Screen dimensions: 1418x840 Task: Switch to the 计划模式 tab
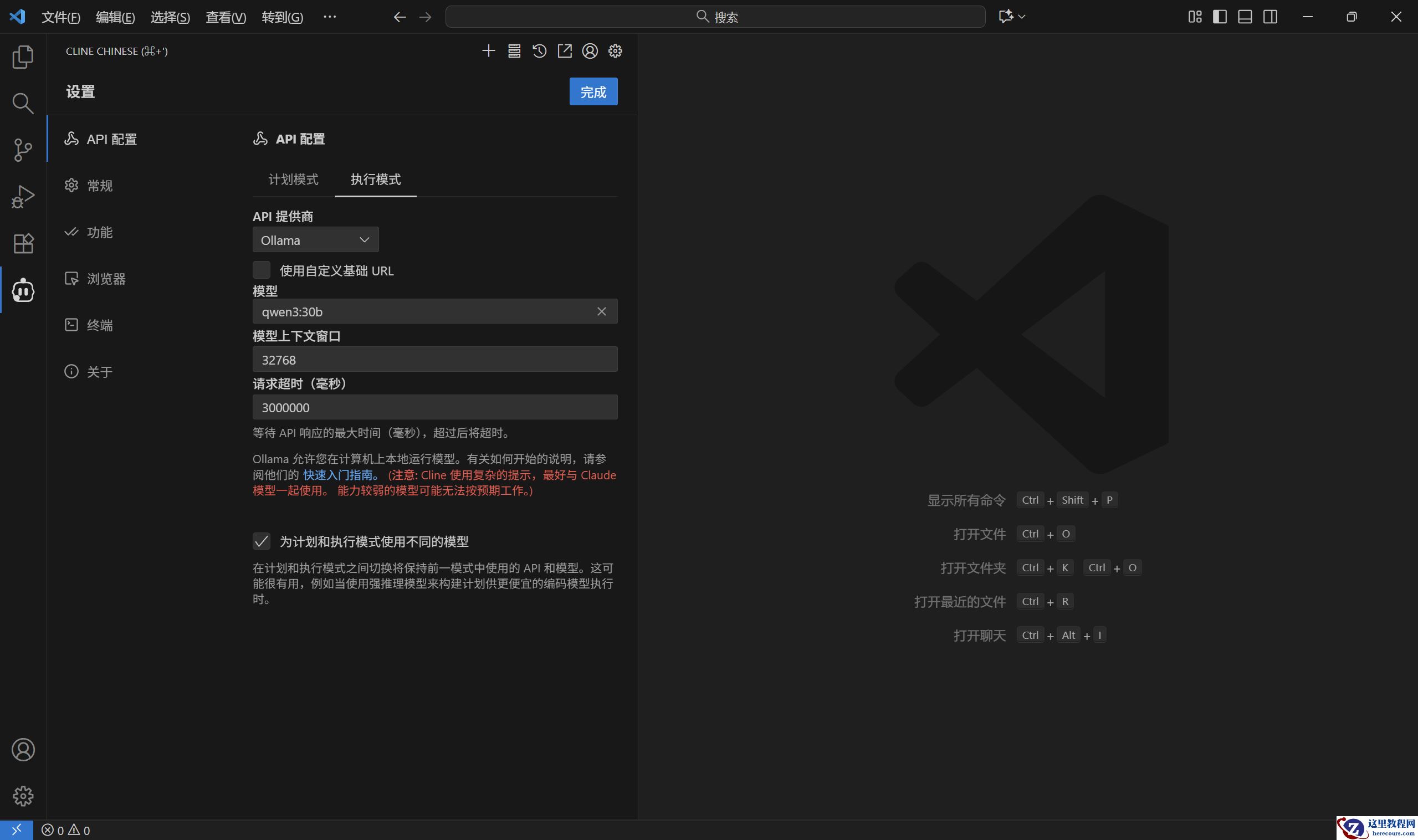(293, 180)
